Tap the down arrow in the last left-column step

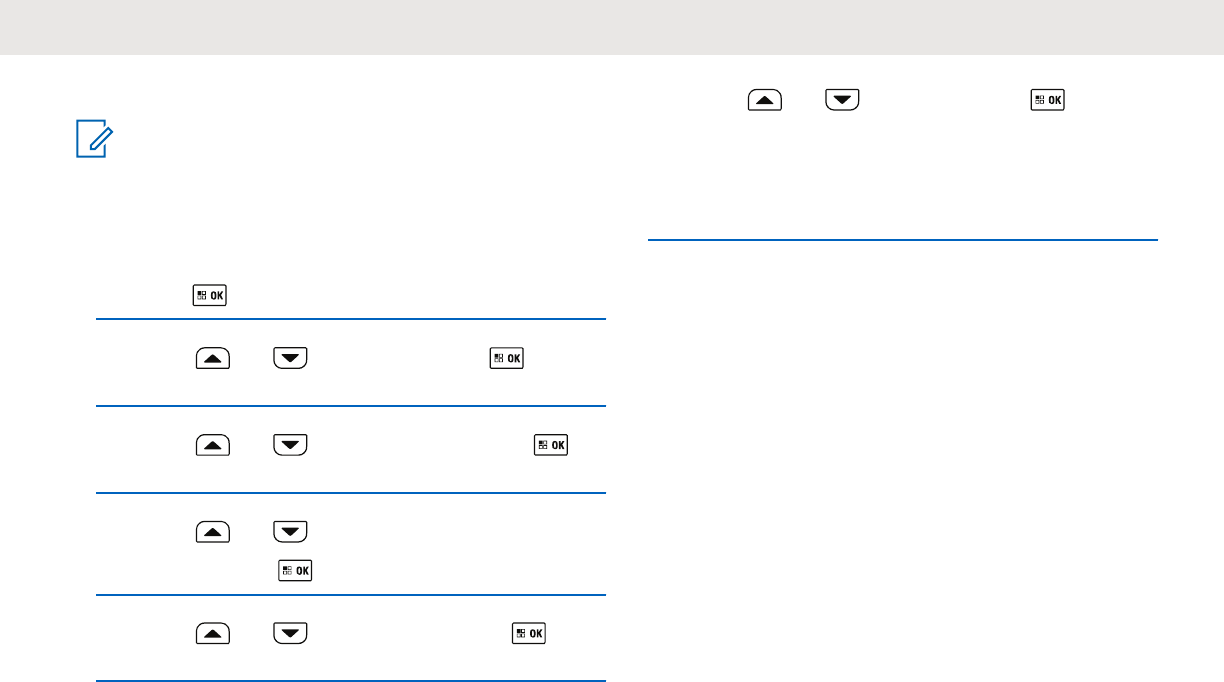289,633
